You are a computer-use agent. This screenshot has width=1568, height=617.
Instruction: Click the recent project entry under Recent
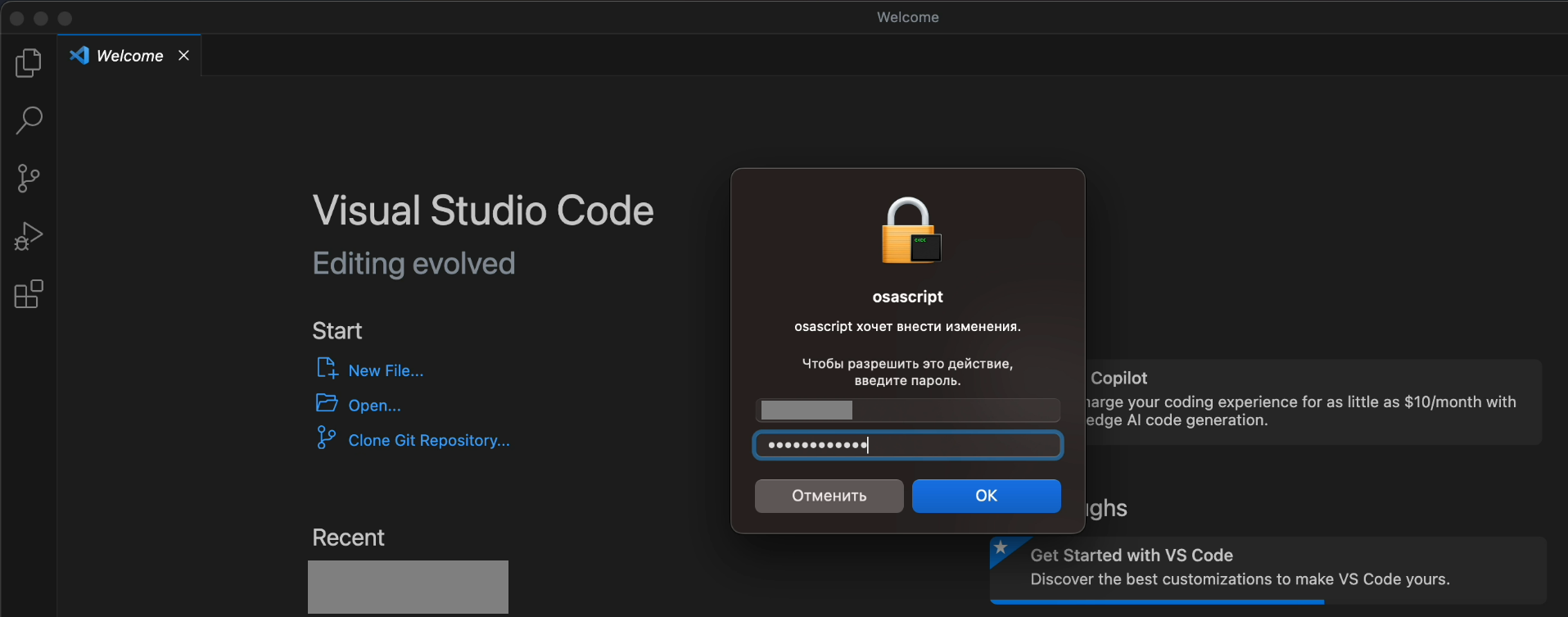coord(408,587)
